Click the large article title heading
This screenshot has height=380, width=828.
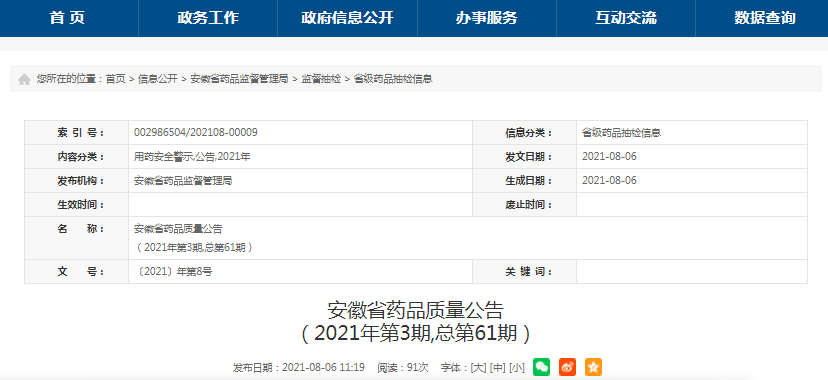415,321
